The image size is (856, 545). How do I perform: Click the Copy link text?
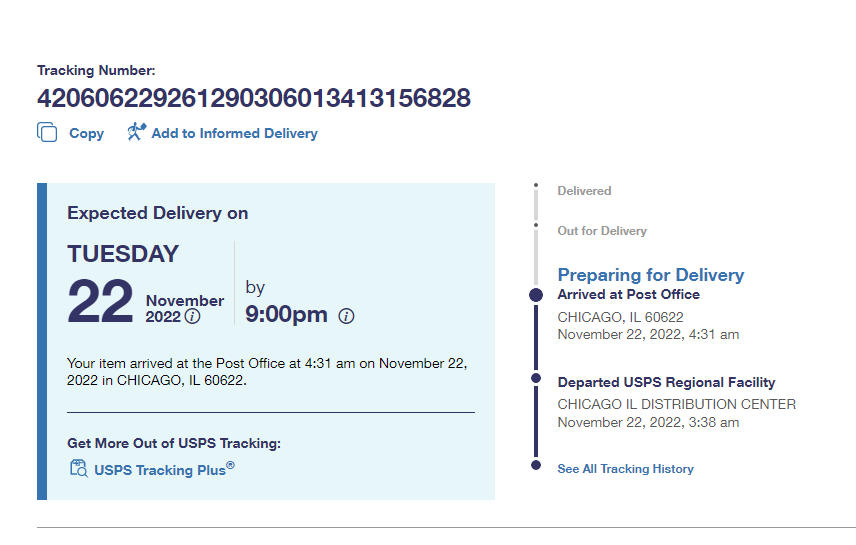(86, 133)
